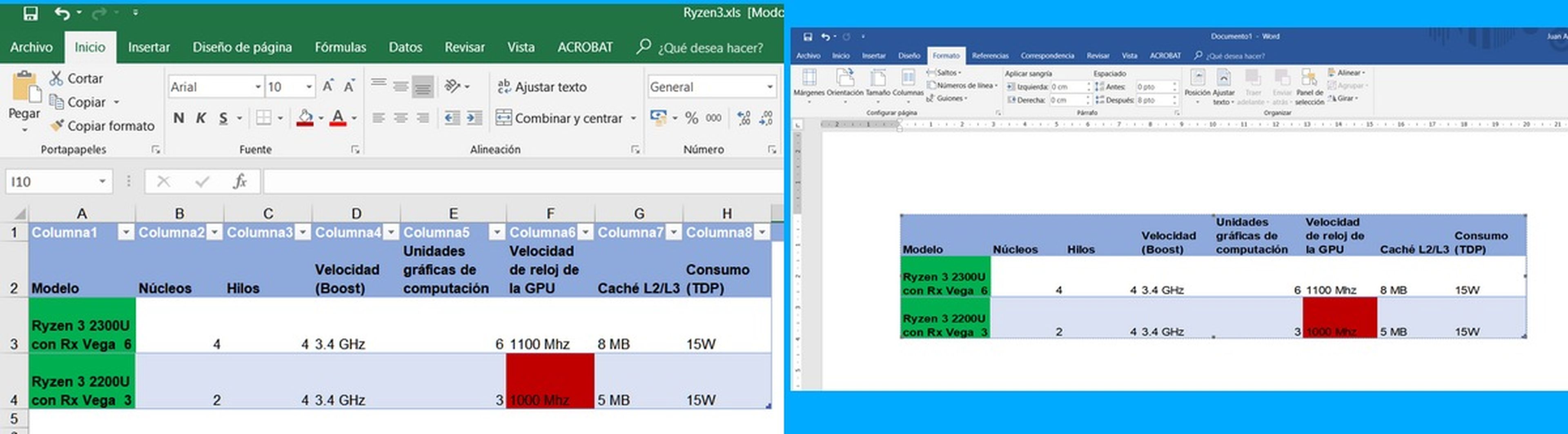Align text right in Excel

point(423,118)
